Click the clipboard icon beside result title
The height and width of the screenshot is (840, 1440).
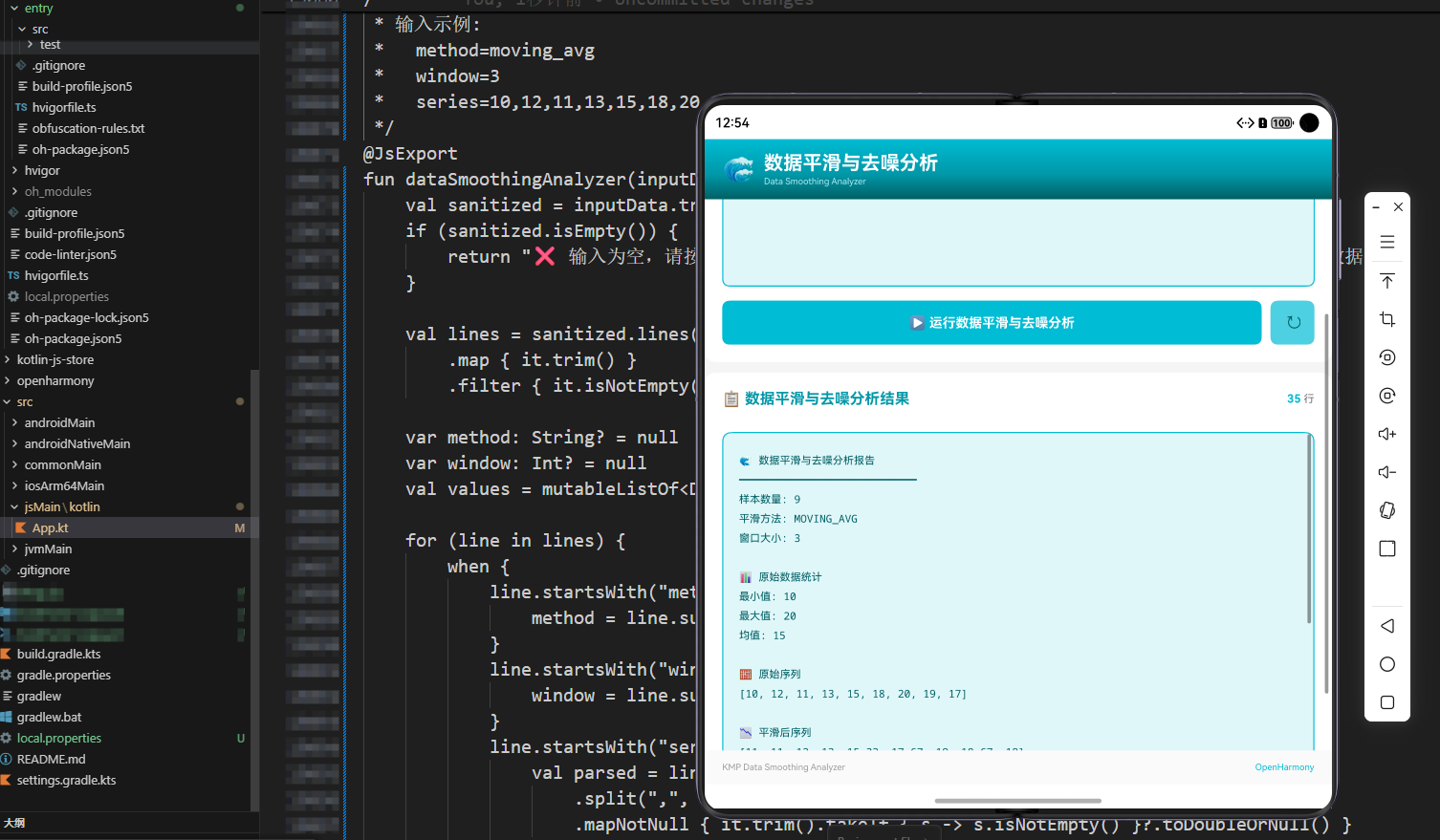[731, 399]
